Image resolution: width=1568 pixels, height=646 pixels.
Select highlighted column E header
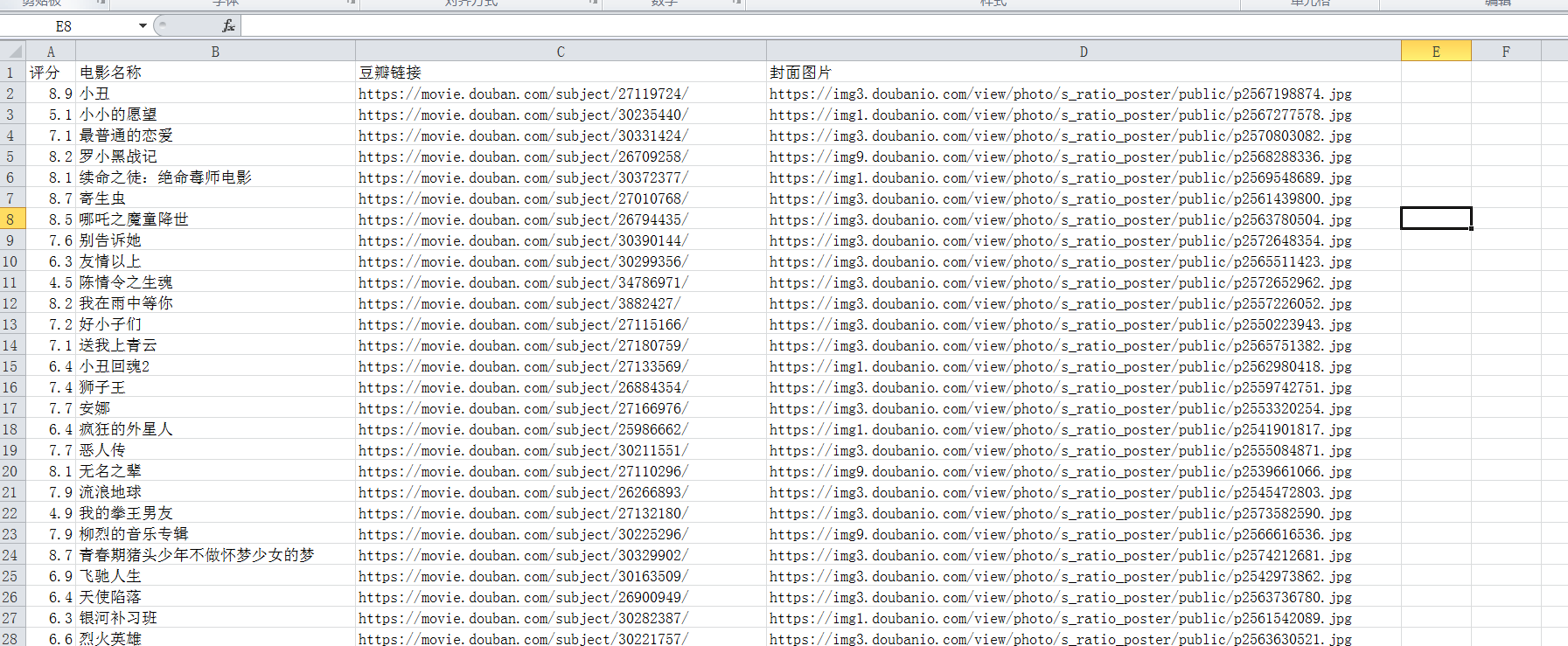coord(1436,52)
